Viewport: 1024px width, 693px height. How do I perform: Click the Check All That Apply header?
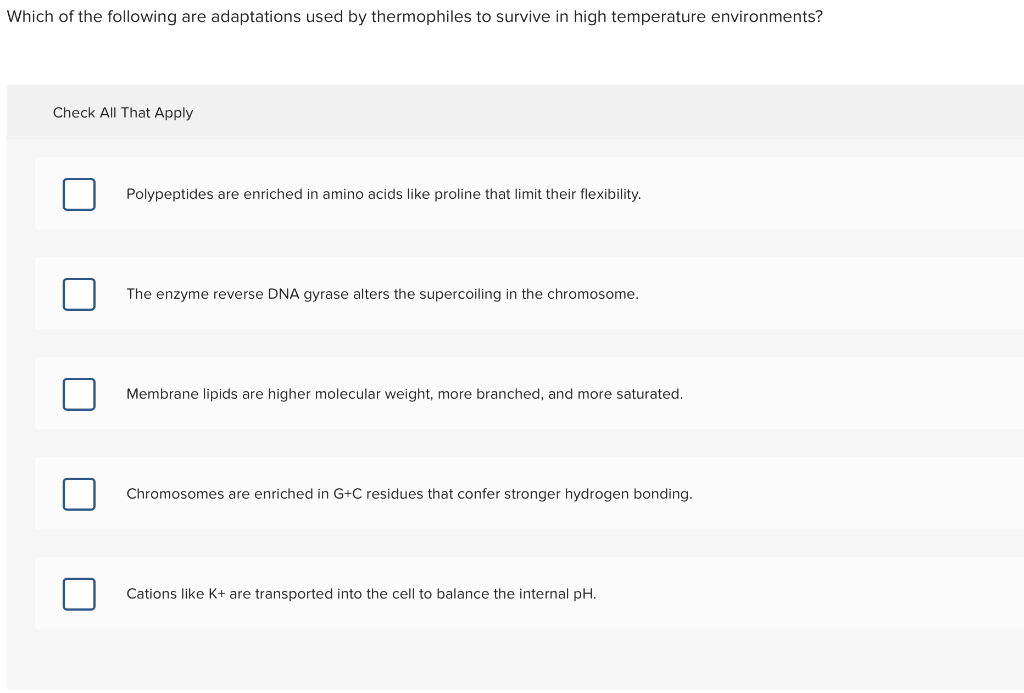point(123,112)
